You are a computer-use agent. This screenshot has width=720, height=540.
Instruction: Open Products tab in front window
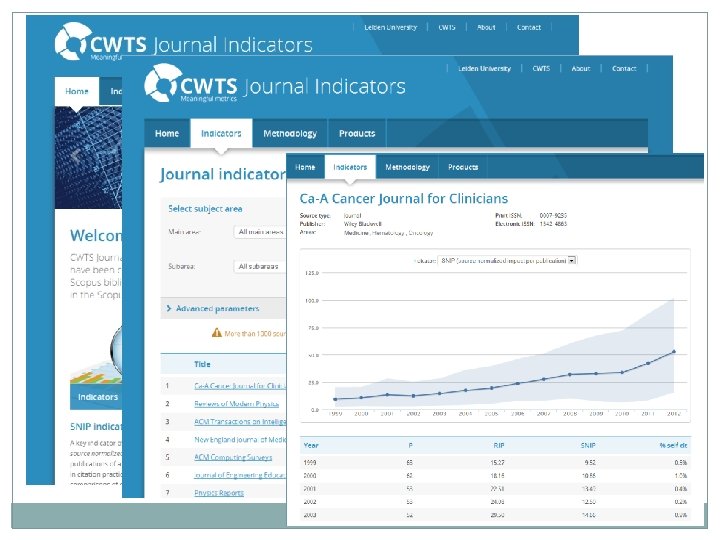[x=463, y=167]
